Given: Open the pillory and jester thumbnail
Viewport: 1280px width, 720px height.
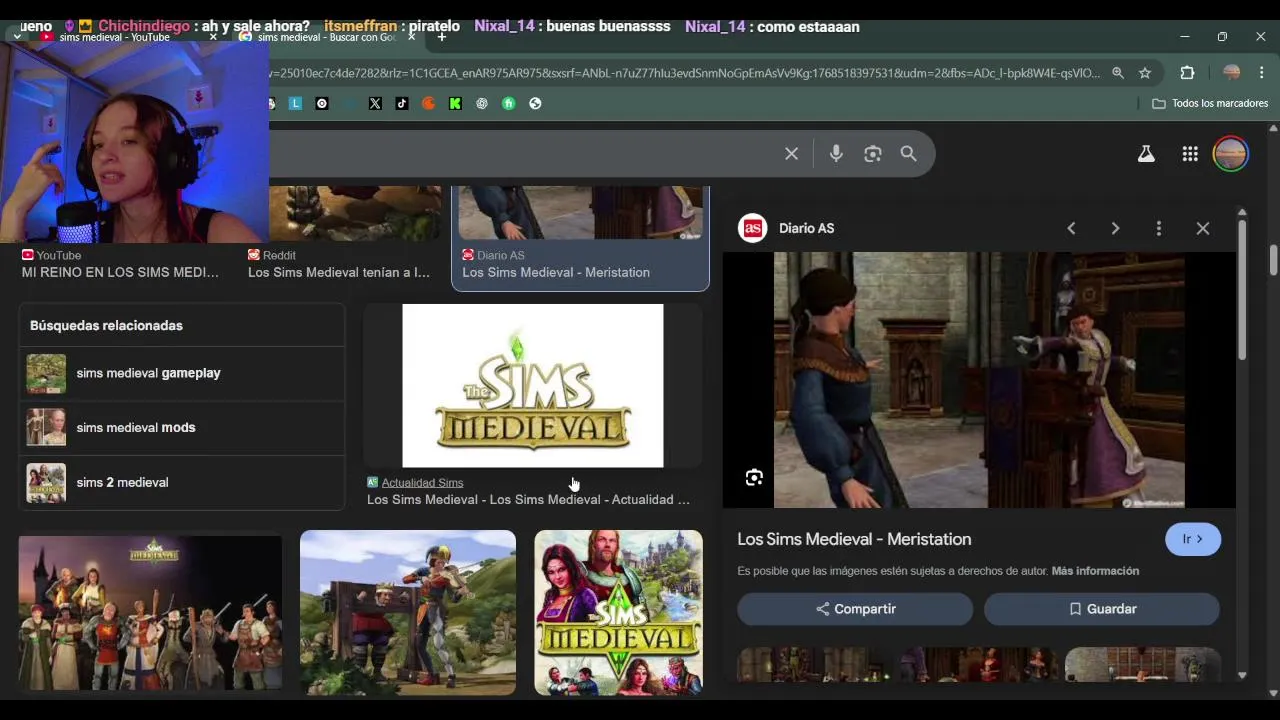Looking at the screenshot, I should (408, 612).
